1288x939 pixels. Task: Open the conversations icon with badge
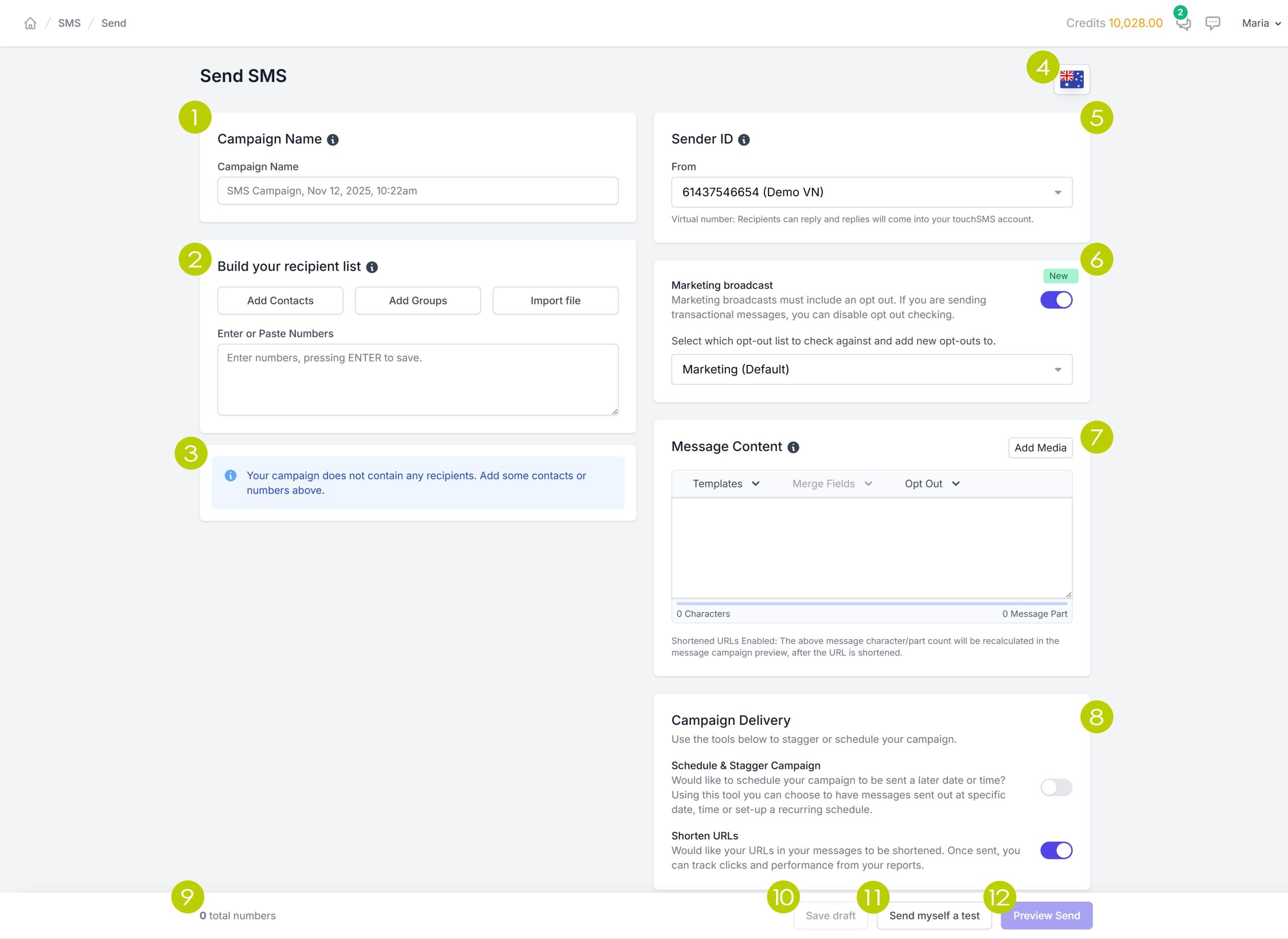(x=1183, y=23)
